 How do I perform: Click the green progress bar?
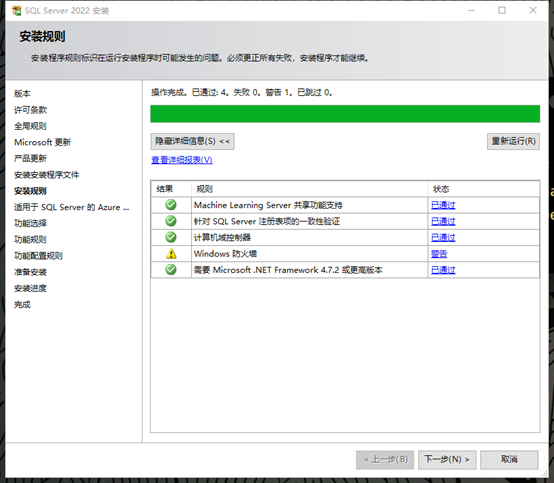[x=345, y=114]
